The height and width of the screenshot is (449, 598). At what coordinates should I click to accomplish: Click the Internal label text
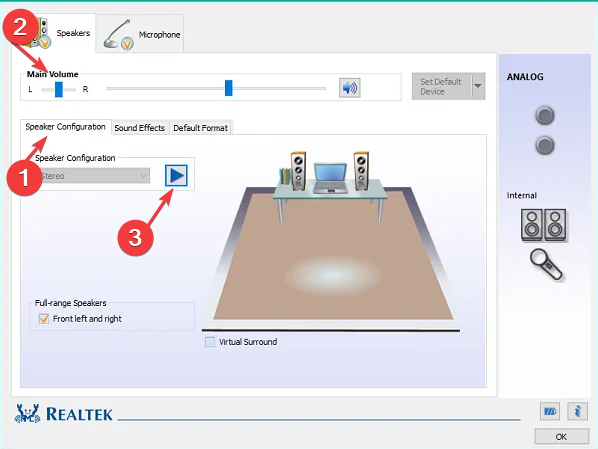(x=521, y=195)
